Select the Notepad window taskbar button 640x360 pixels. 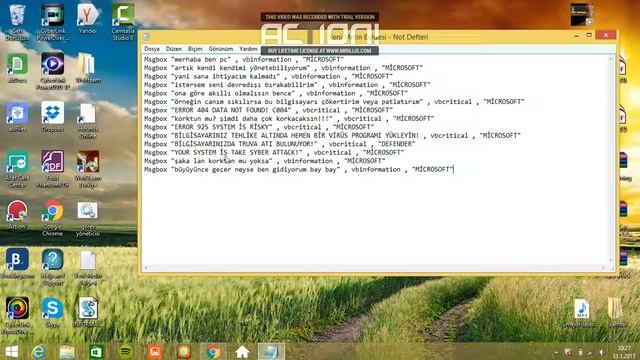pyautogui.click(x=271, y=352)
